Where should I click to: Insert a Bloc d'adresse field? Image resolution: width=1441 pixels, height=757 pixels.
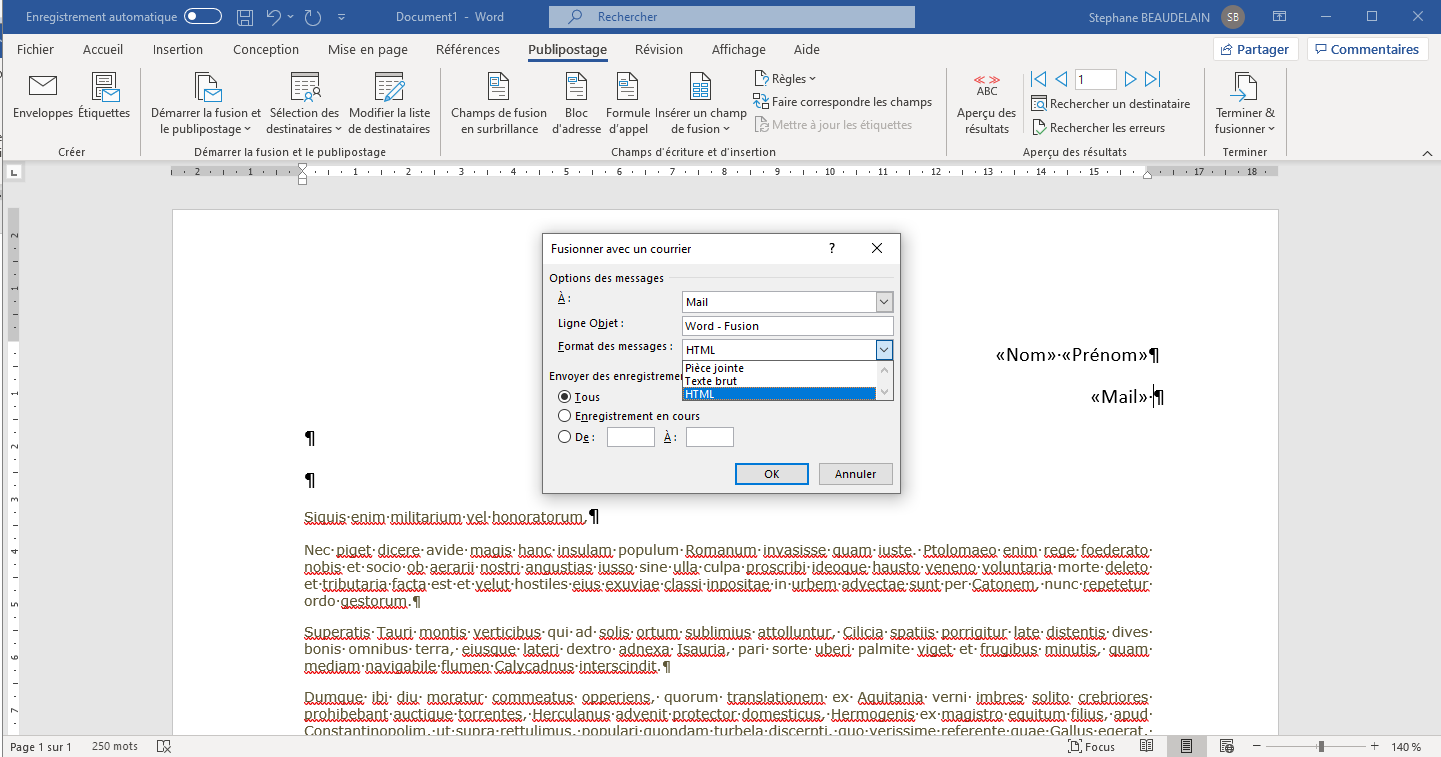[x=576, y=103]
